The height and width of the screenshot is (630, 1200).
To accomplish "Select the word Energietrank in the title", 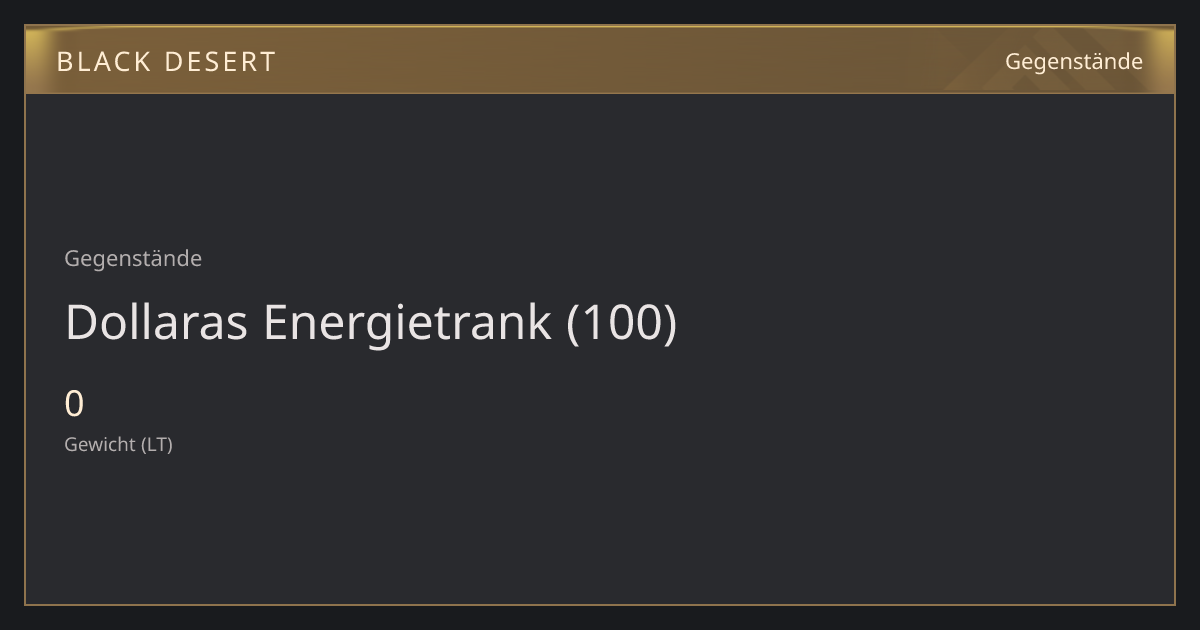I will point(407,322).
